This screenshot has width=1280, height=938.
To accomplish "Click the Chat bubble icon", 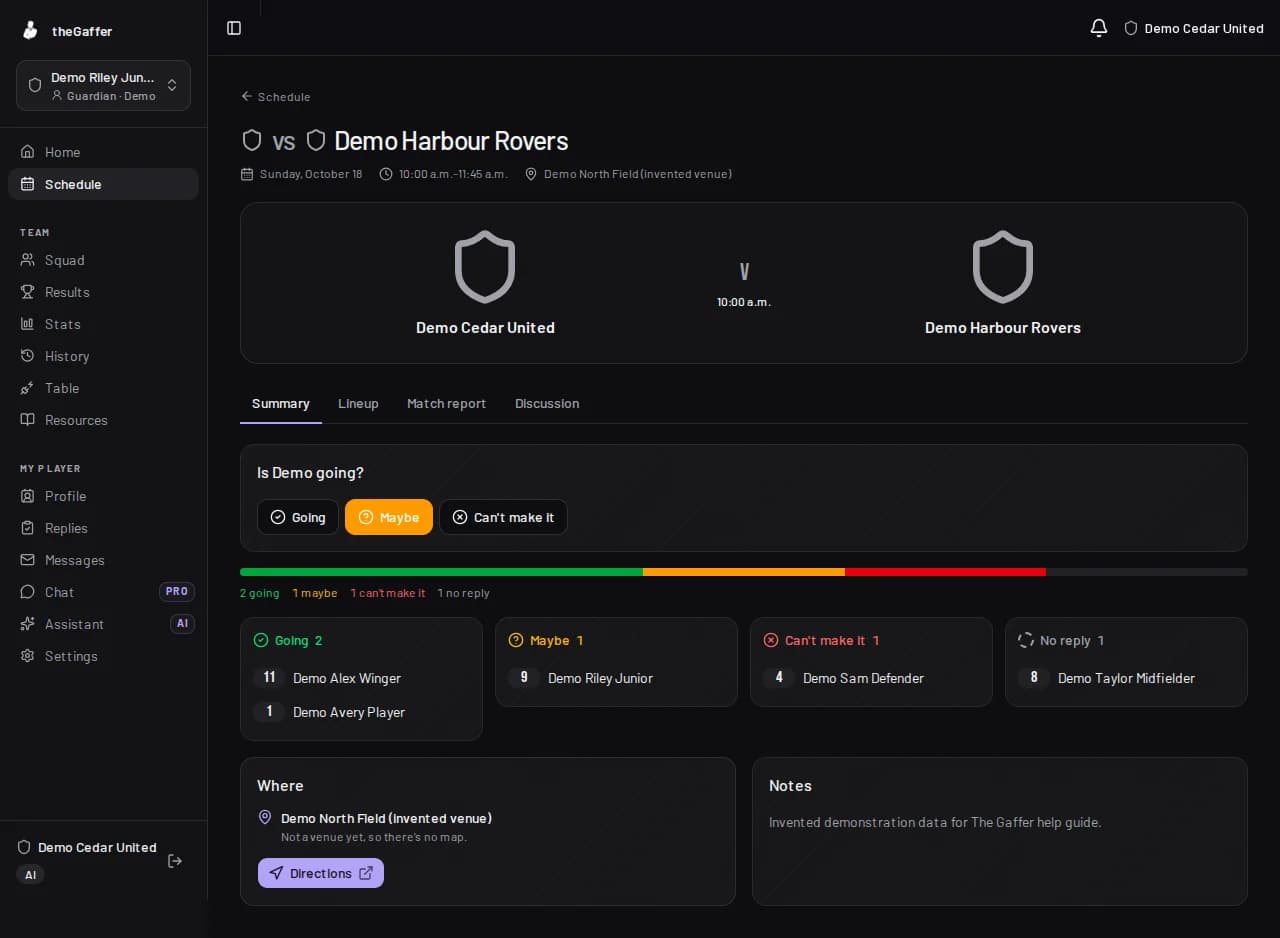I will tap(27, 592).
